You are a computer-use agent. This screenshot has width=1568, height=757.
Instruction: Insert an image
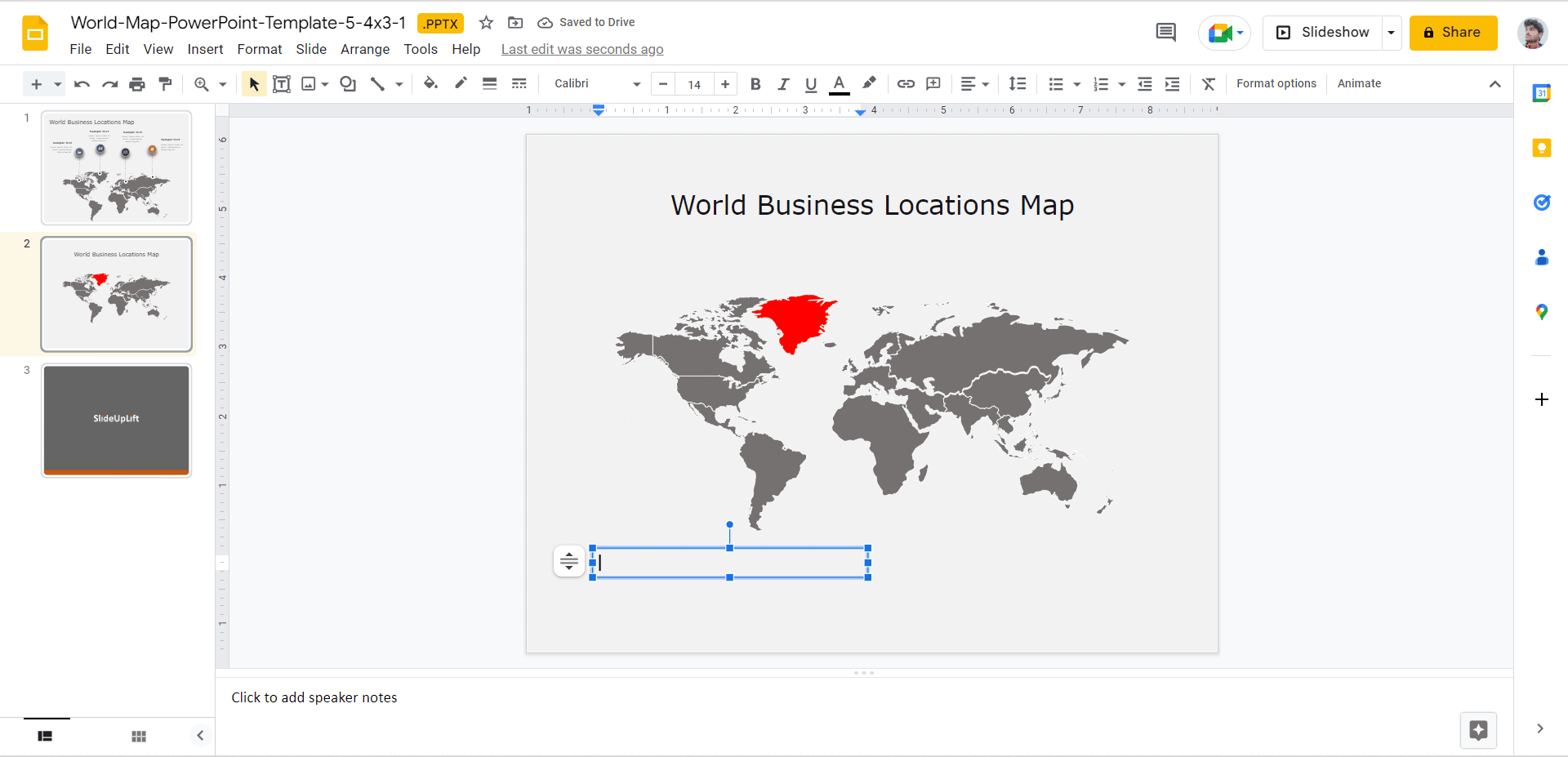(309, 83)
